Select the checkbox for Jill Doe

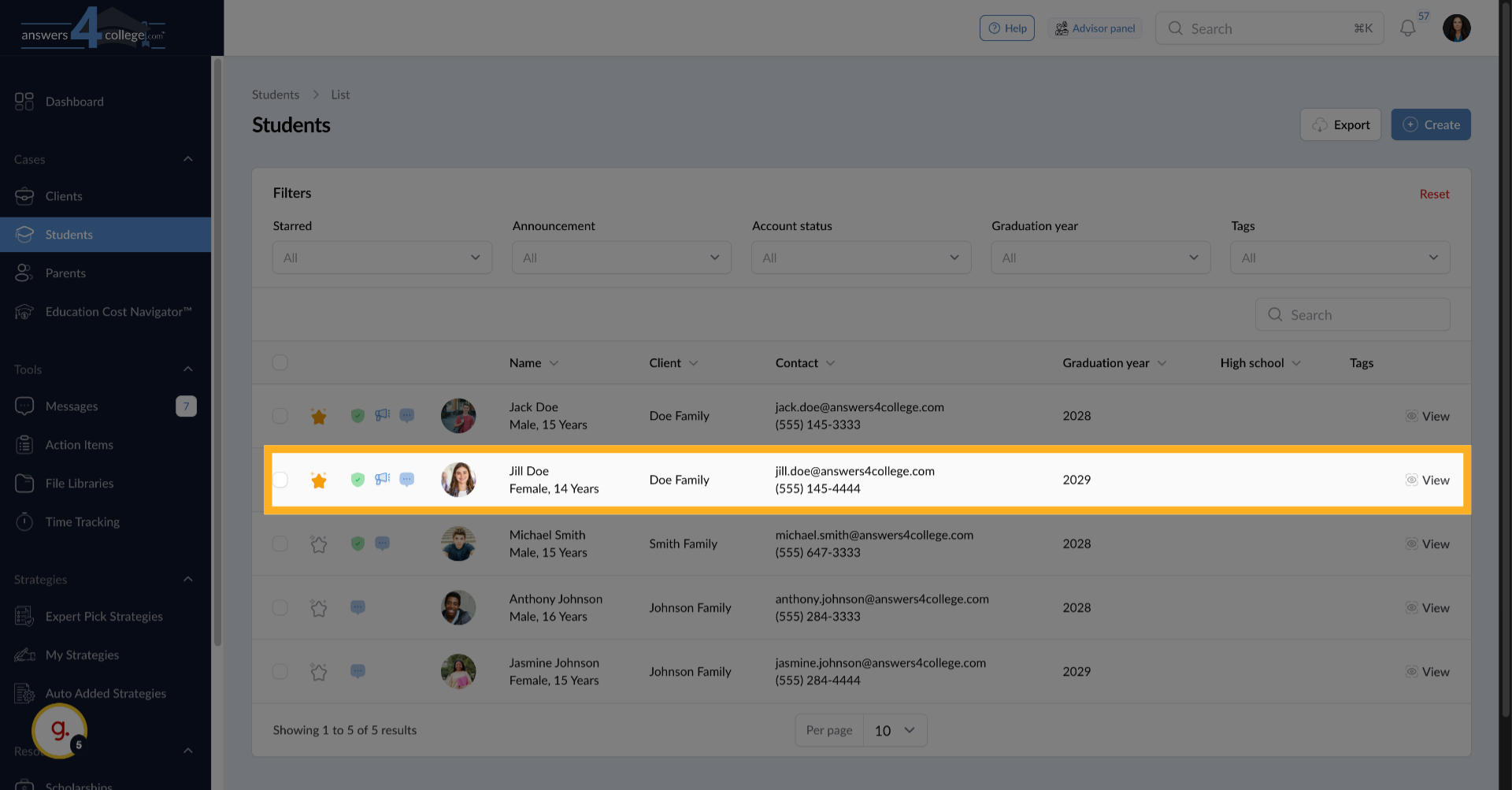point(280,480)
